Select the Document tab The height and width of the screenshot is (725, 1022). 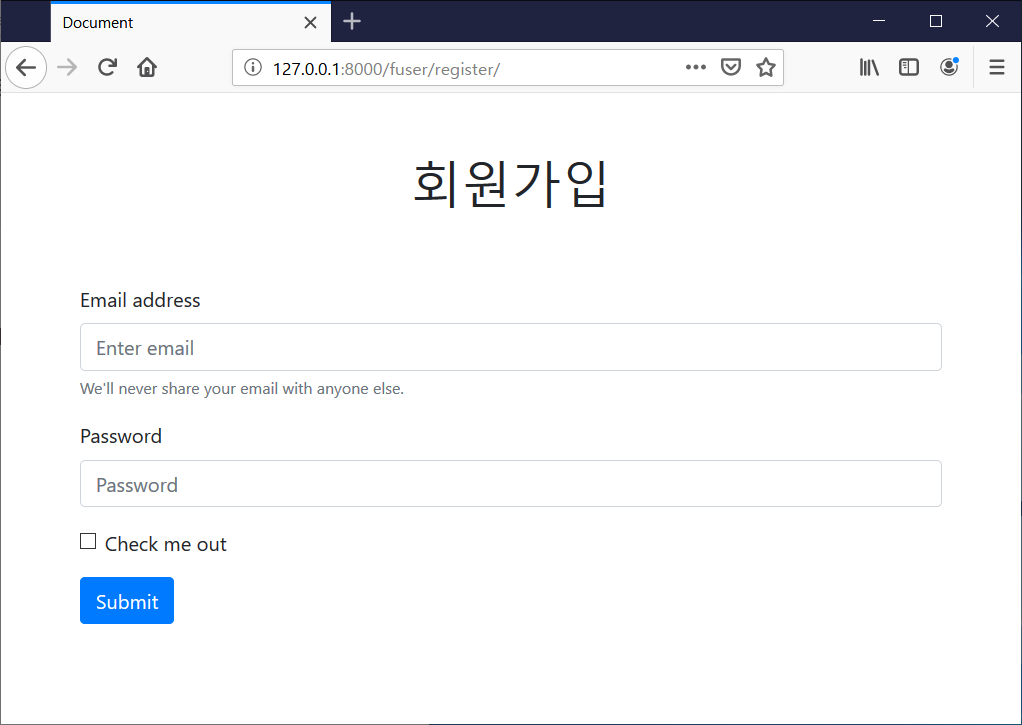[x=191, y=23]
